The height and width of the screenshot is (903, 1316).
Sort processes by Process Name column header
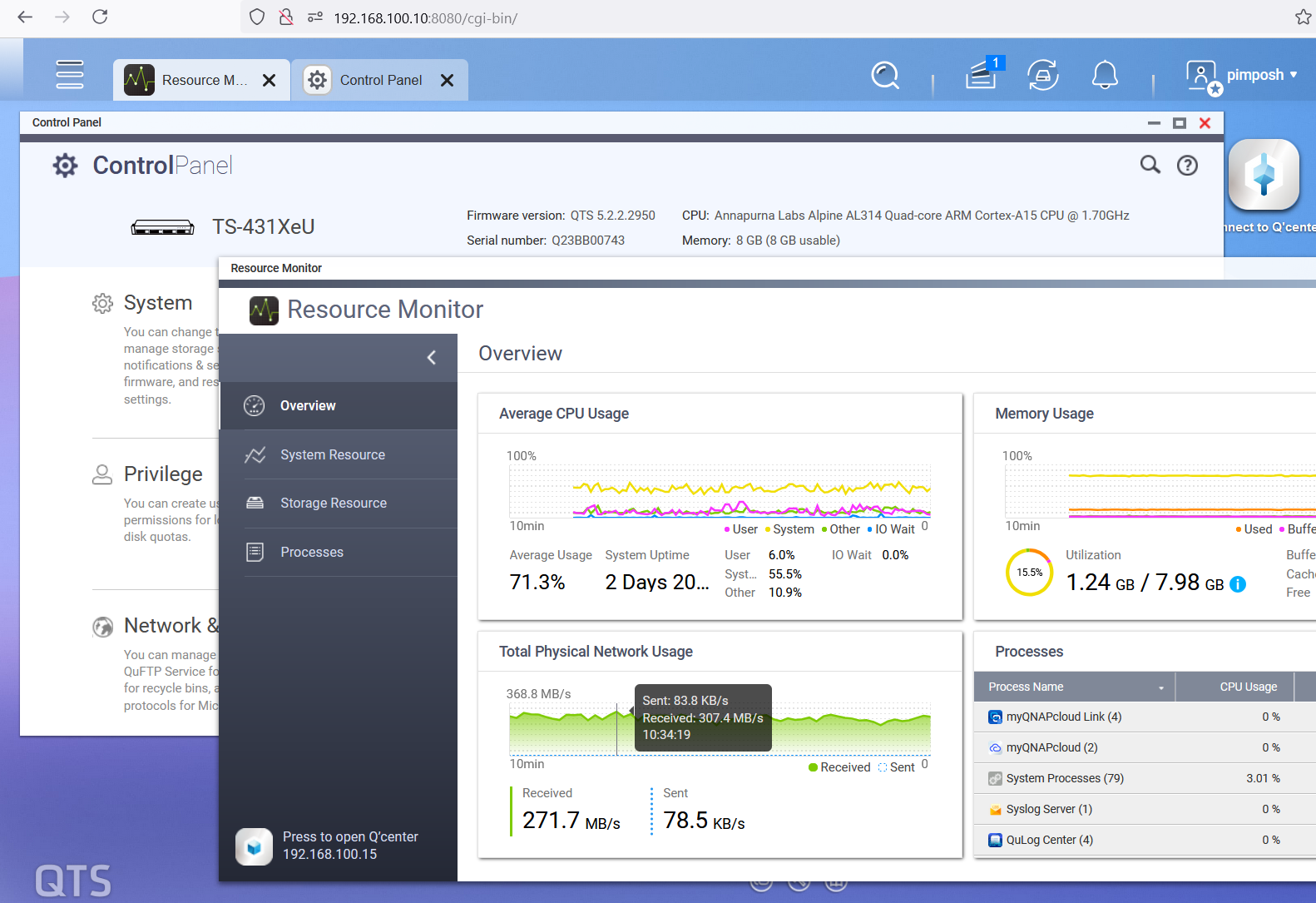(1074, 687)
